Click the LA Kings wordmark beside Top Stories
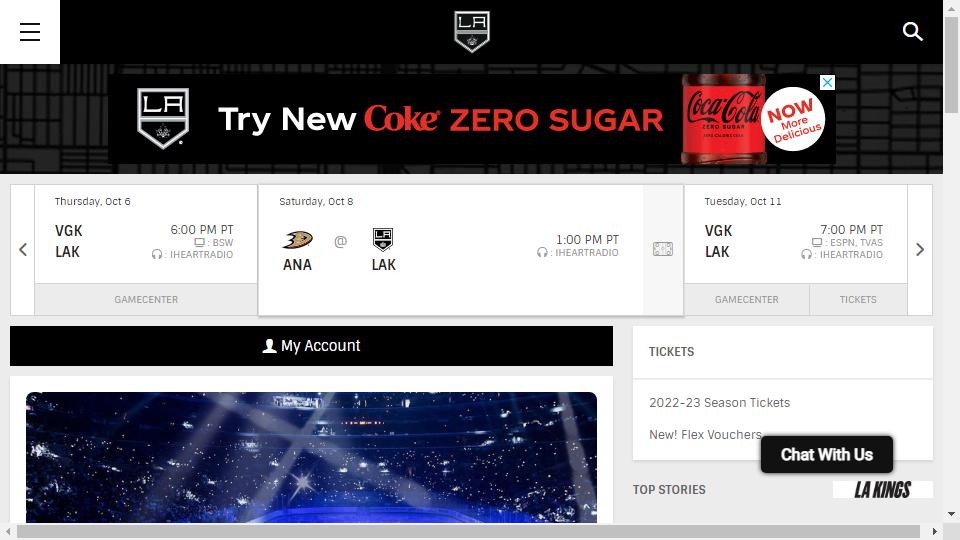 (882, 489)
